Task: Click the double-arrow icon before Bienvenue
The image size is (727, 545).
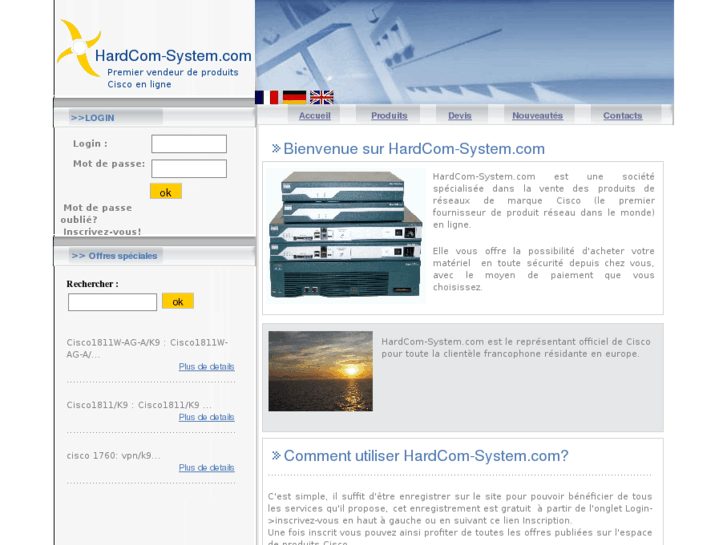Action: [276, 148]
